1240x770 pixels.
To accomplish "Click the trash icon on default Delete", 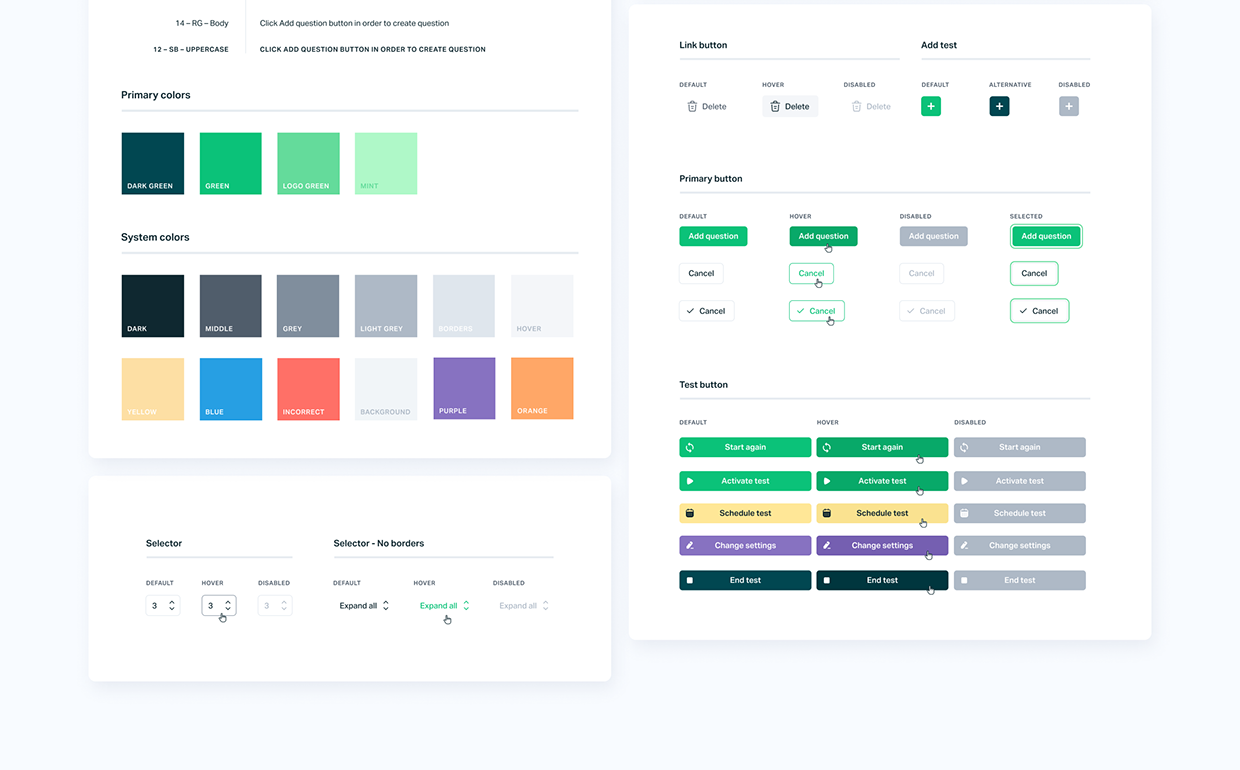I will click(x=692, y=106).
